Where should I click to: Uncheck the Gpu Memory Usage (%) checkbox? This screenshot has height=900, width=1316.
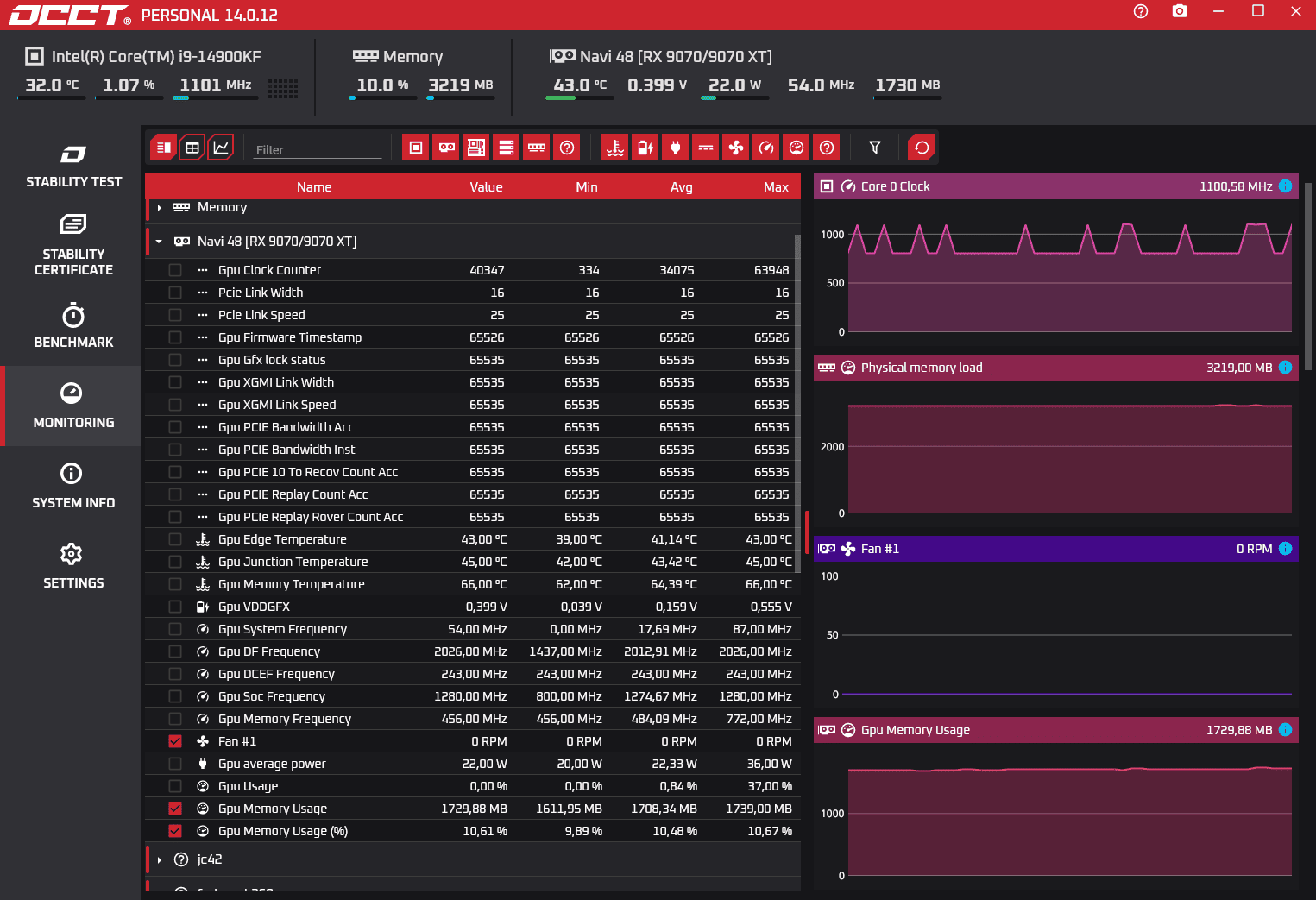pos(175,831)
